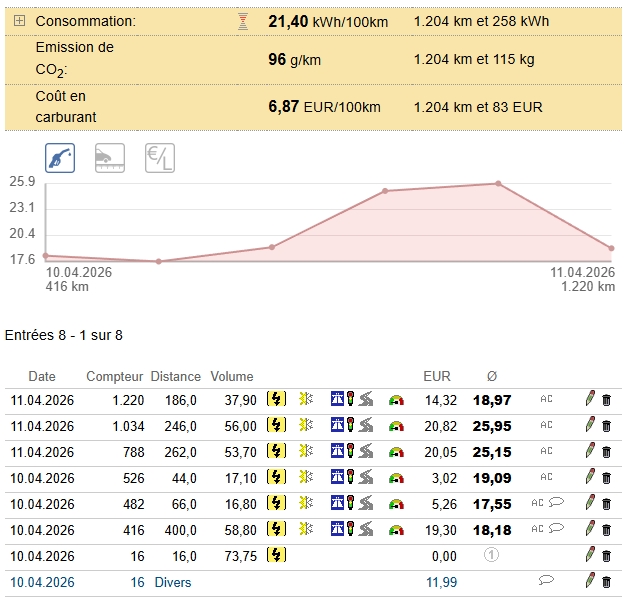Click the AC indicator on the 25,95 entry
Screen dimensions: 627x600
point(546,426)
